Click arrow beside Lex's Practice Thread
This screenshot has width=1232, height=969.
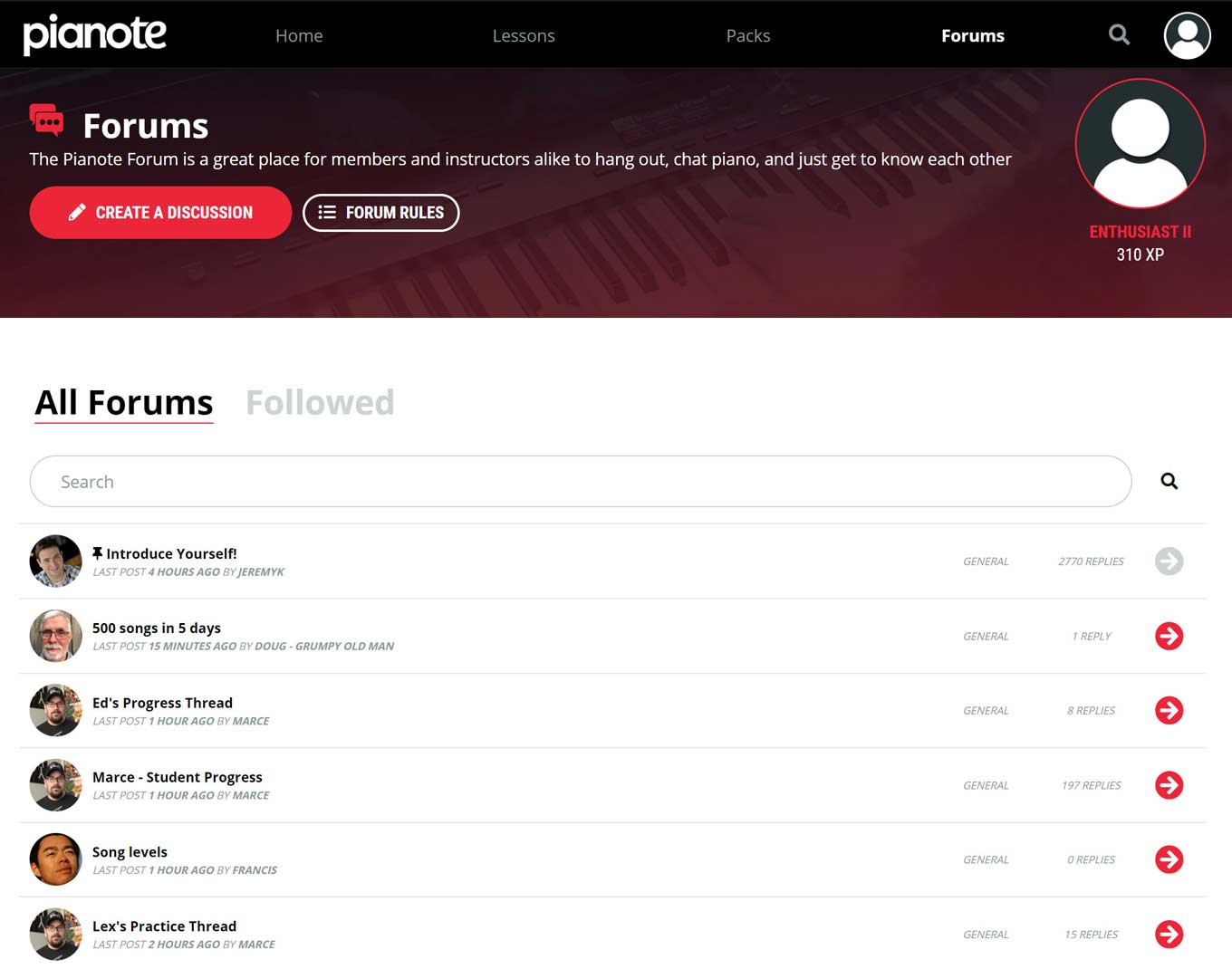click(1169, 934)
